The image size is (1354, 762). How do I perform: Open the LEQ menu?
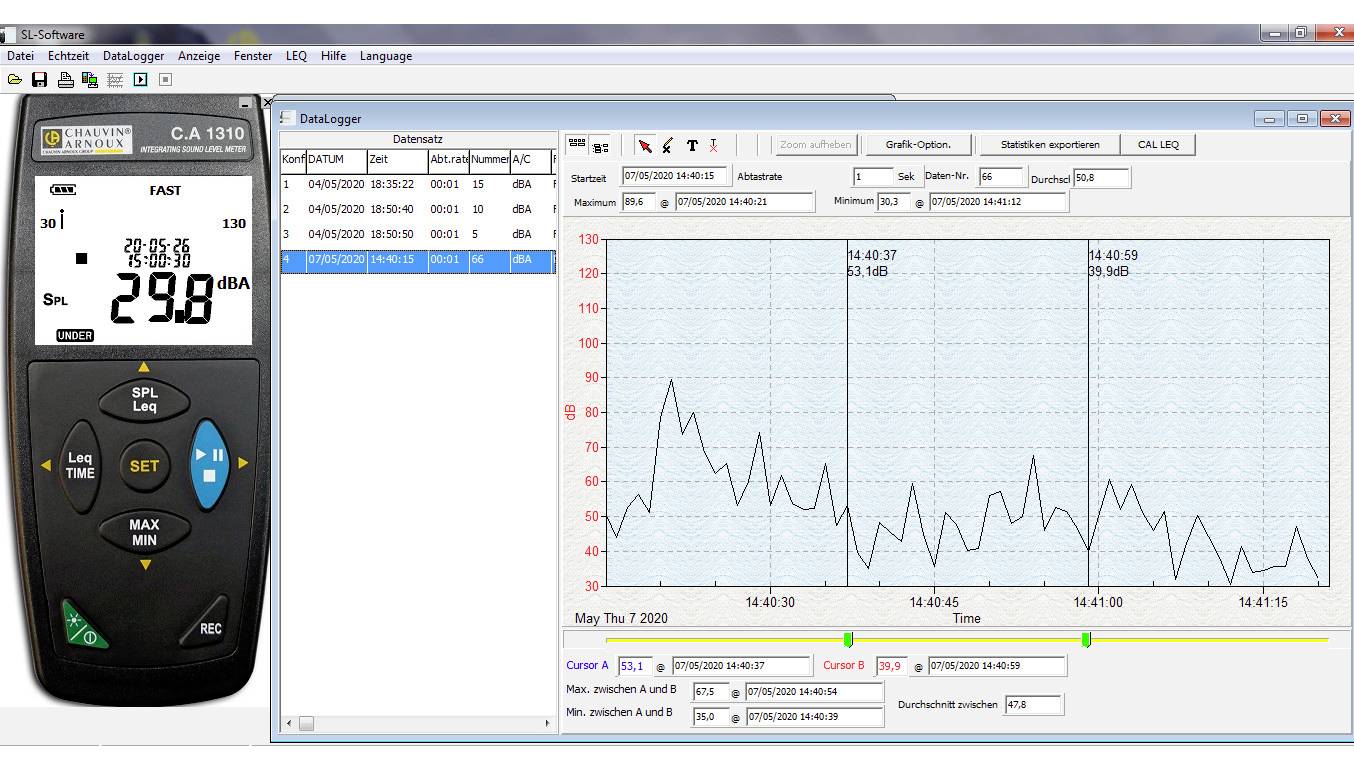coord(296,56)
